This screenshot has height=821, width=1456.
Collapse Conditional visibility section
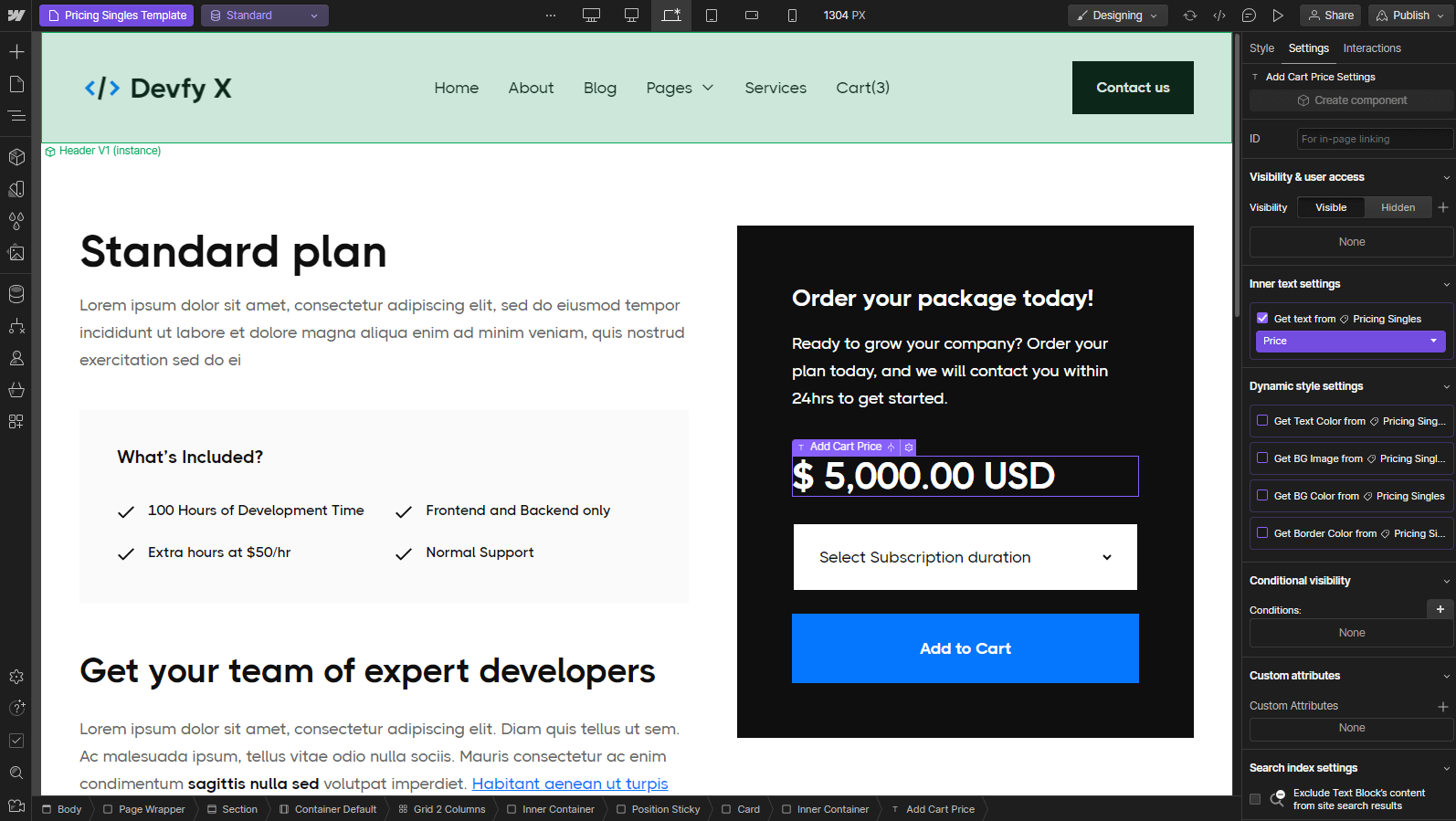click(1446, 581)
